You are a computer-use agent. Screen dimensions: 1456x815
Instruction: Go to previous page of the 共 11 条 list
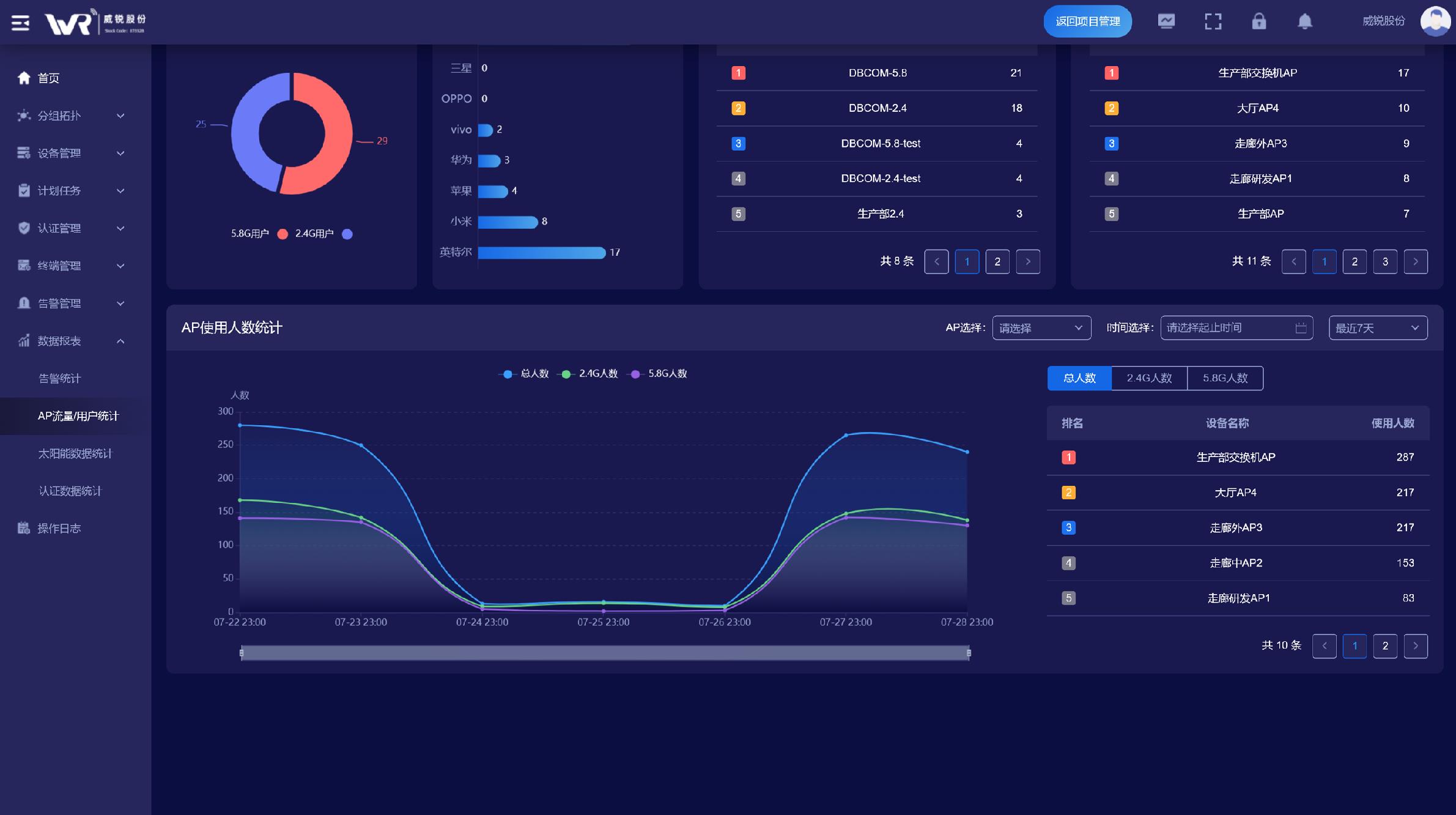point(1293,262)
